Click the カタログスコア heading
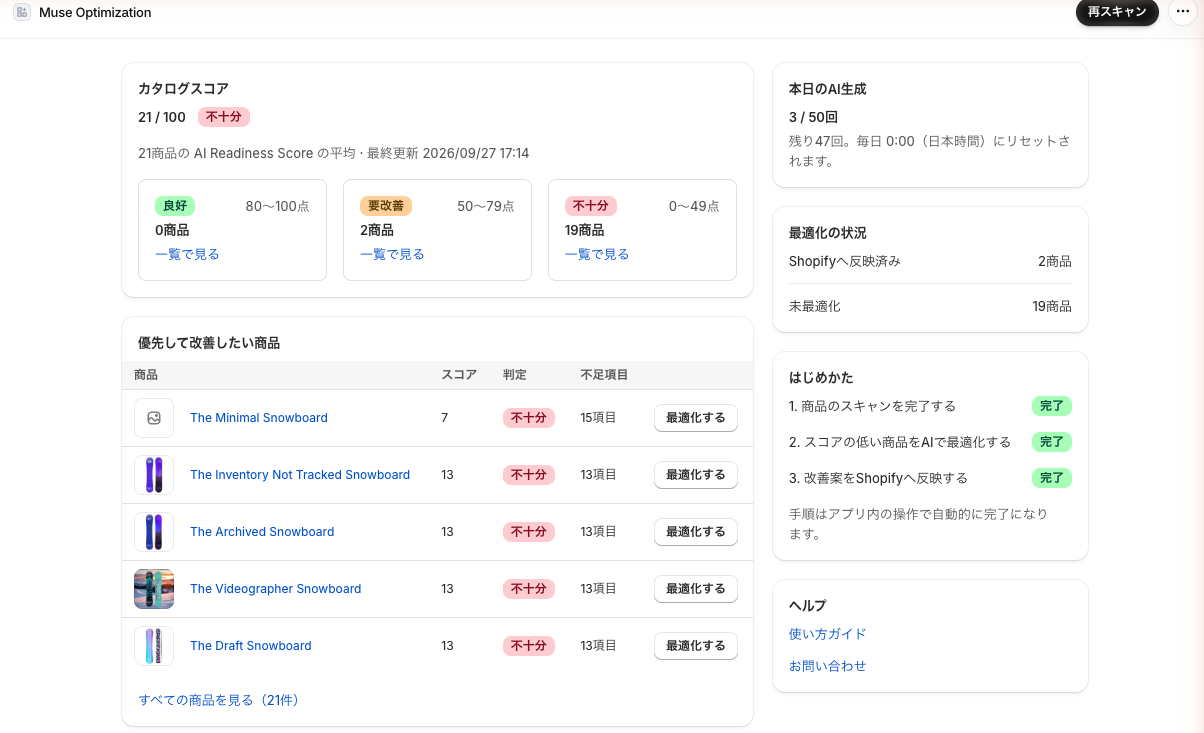Screen dimensions: 1204x733 (183, 89)
